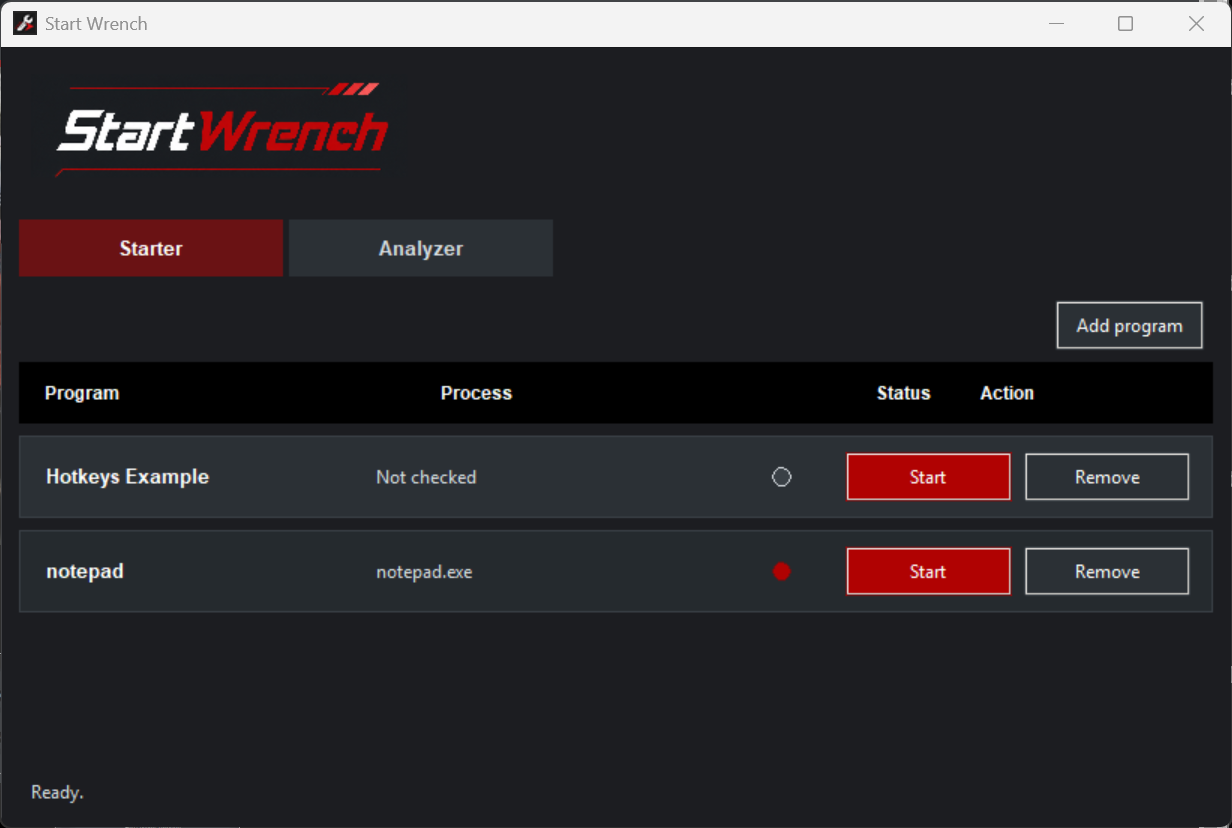Click the empty status circle for Hotkeys Example
Screen dimensions: 1232x828
coord(782,477)
